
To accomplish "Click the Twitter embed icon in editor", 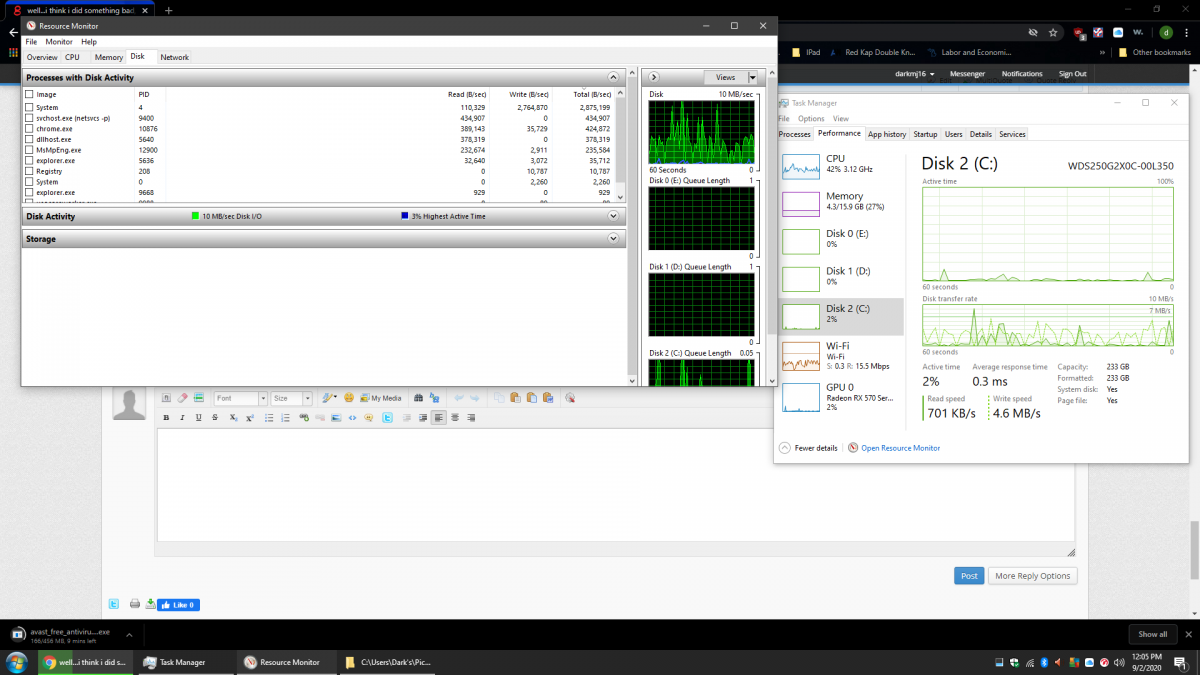I will [x=387, y=417].
